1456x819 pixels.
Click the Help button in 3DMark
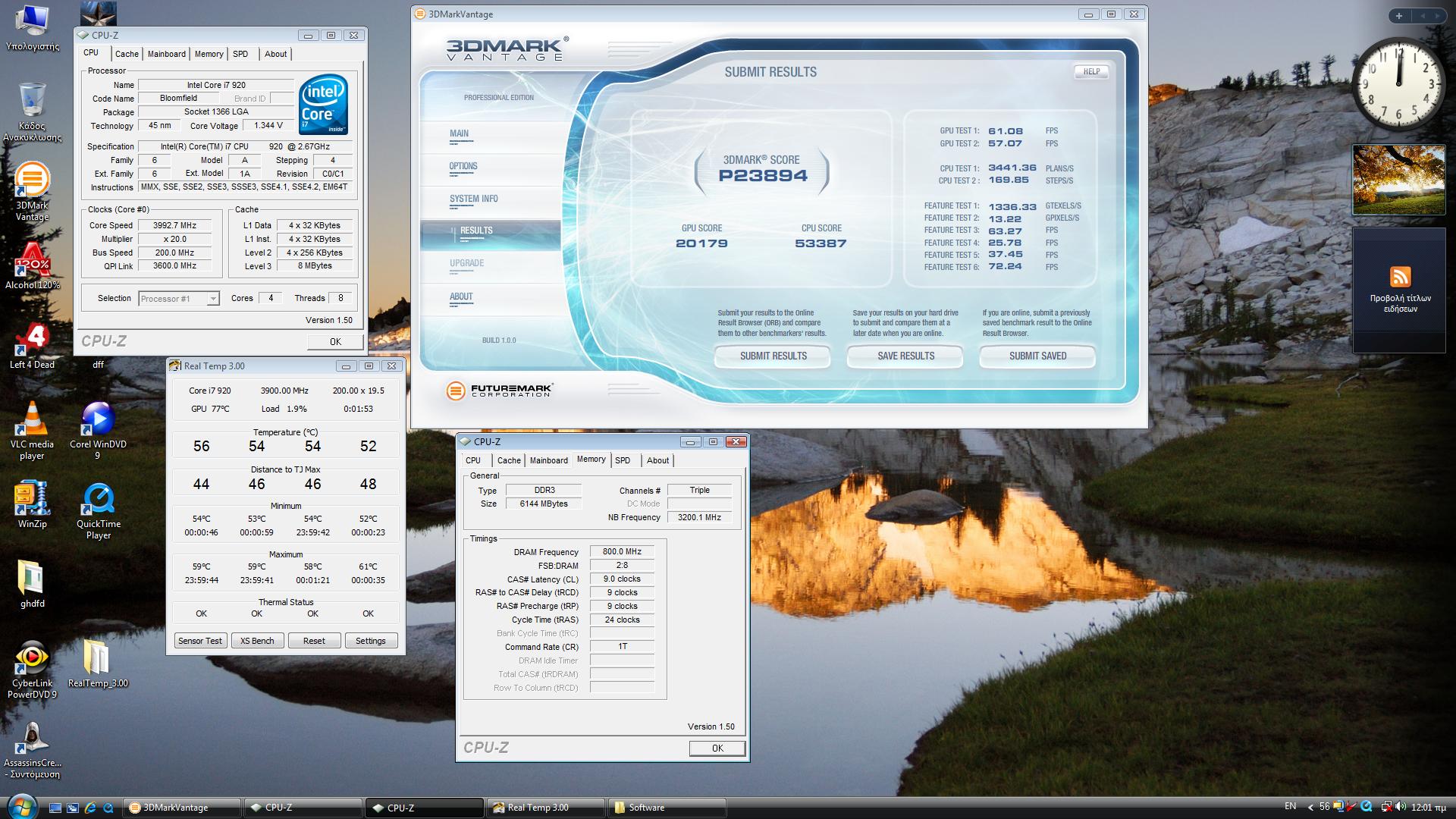pos(1091,71)
